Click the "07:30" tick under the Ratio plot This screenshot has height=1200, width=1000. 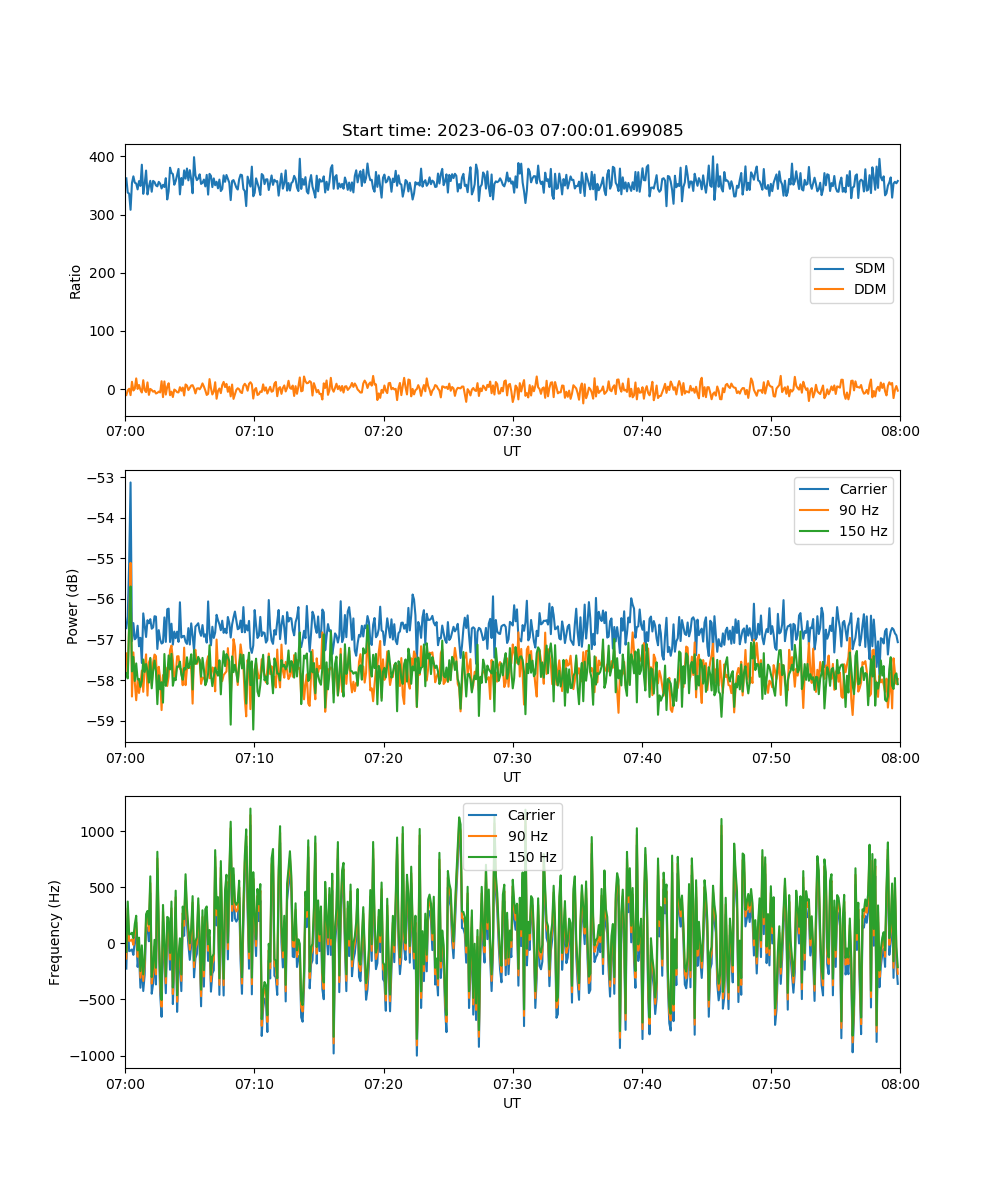(x=512, y=432)
